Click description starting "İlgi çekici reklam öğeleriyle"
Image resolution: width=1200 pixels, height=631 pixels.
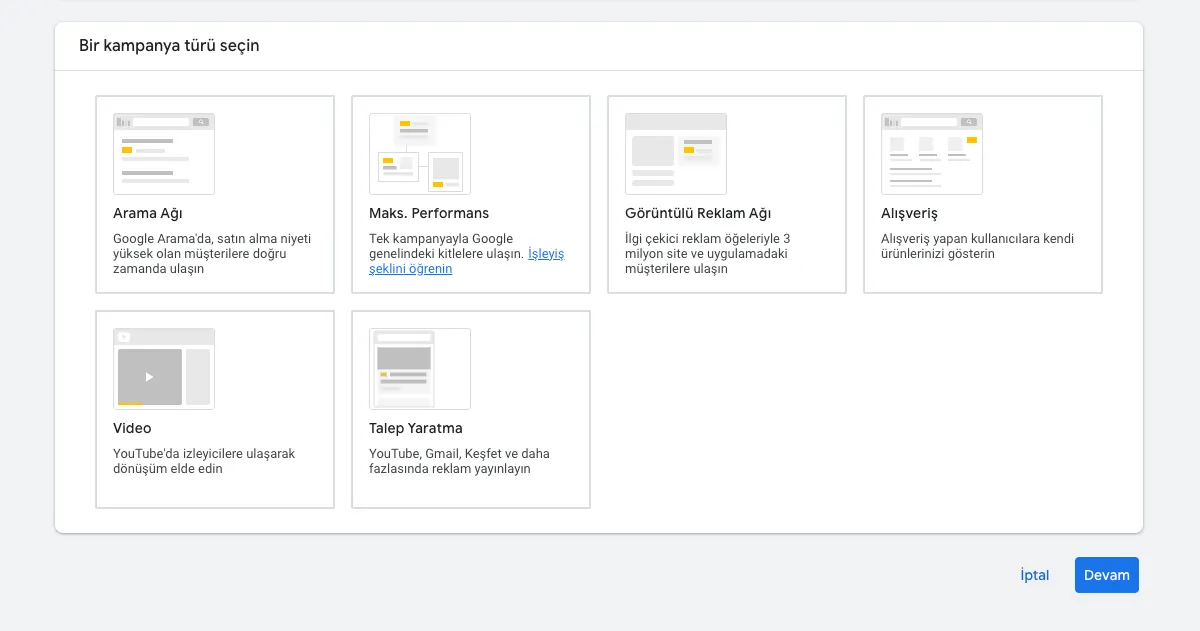pos(708,254)
